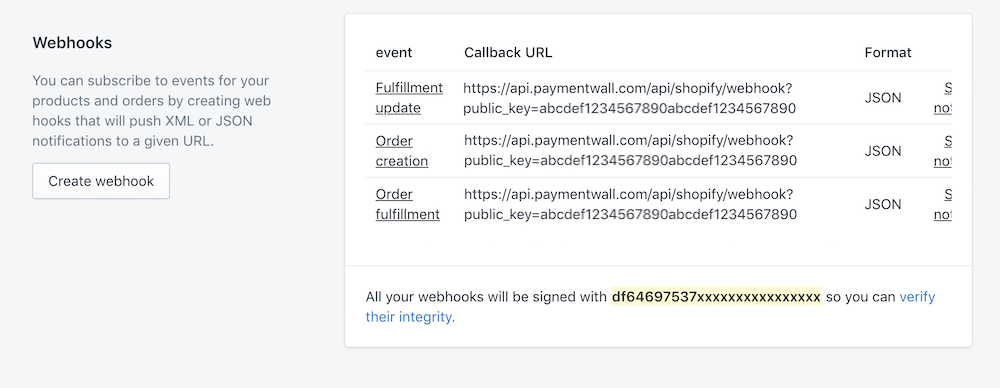The height and width of the screenshot is (388, 1000).
Task: Click the Create webhook button
Action: coord(101,181)
